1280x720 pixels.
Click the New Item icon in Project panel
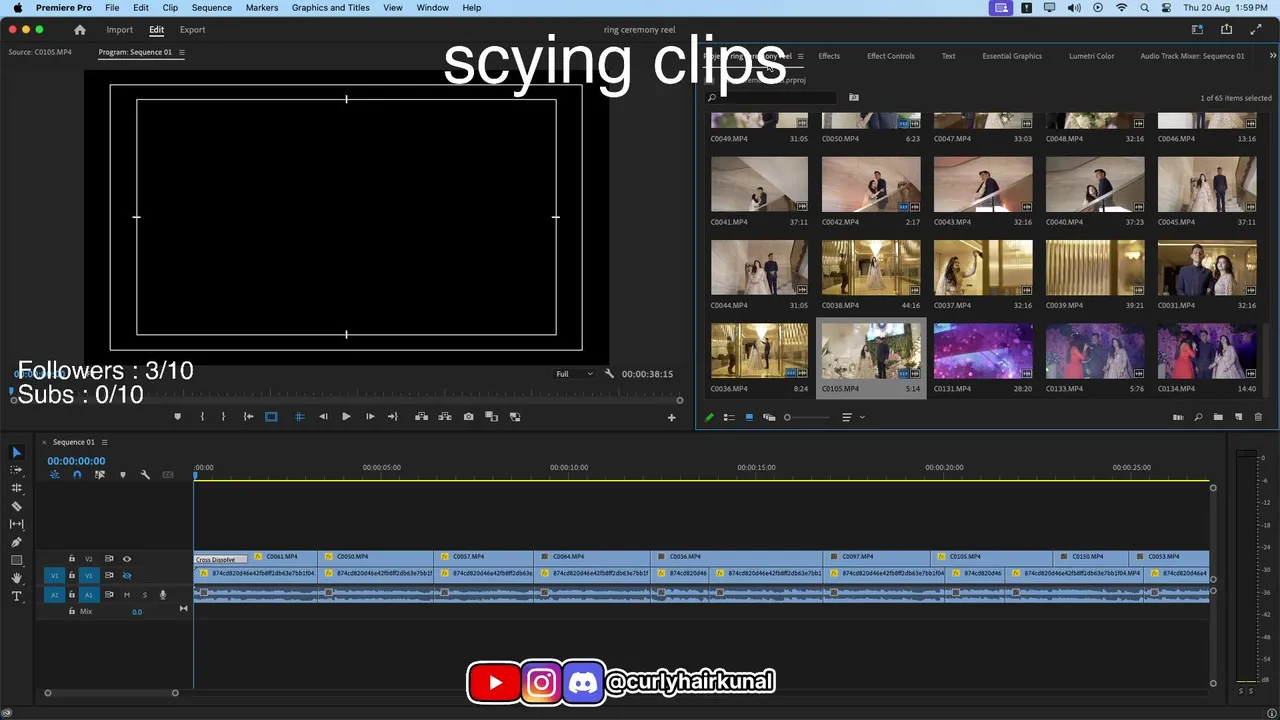coord(1238,417)
